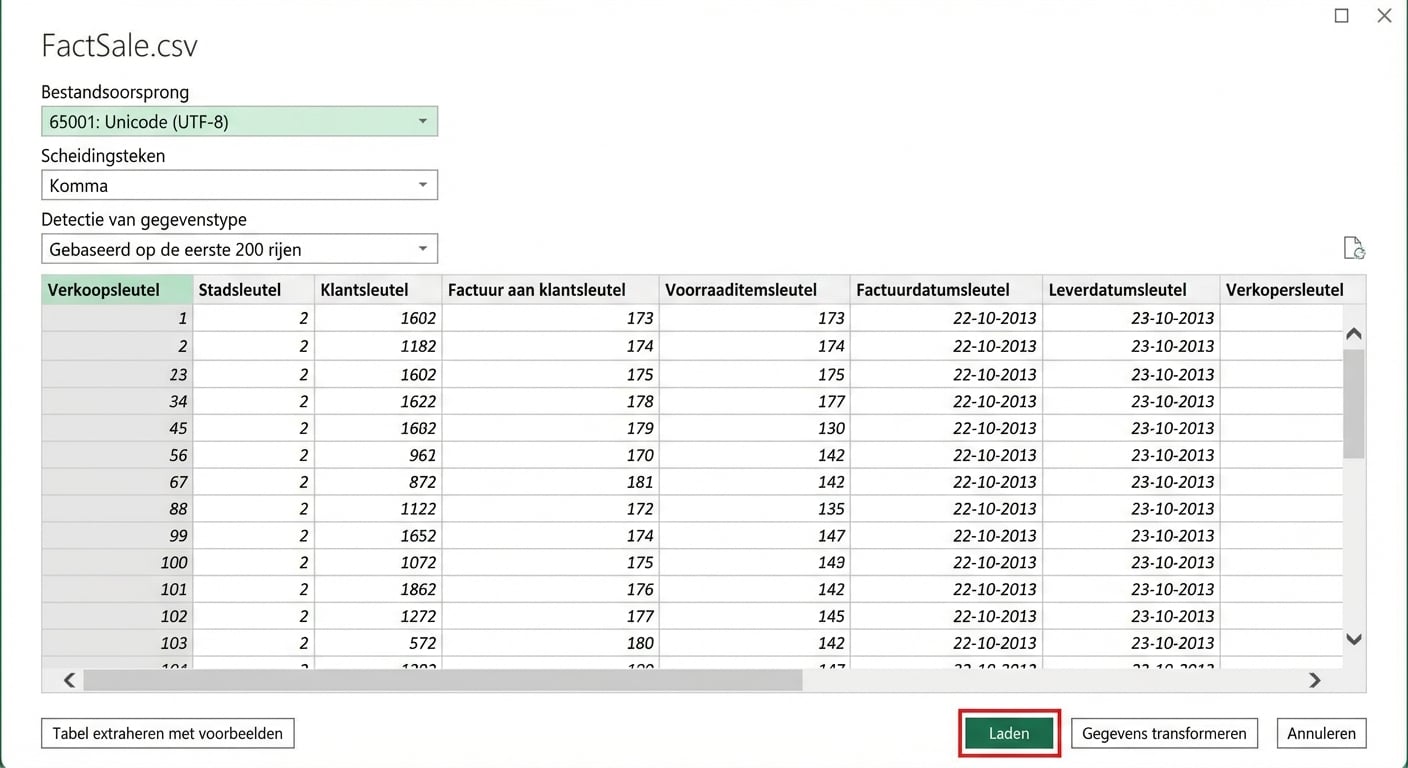Click the scrollbar down arrow

(x=1353, y=639)
